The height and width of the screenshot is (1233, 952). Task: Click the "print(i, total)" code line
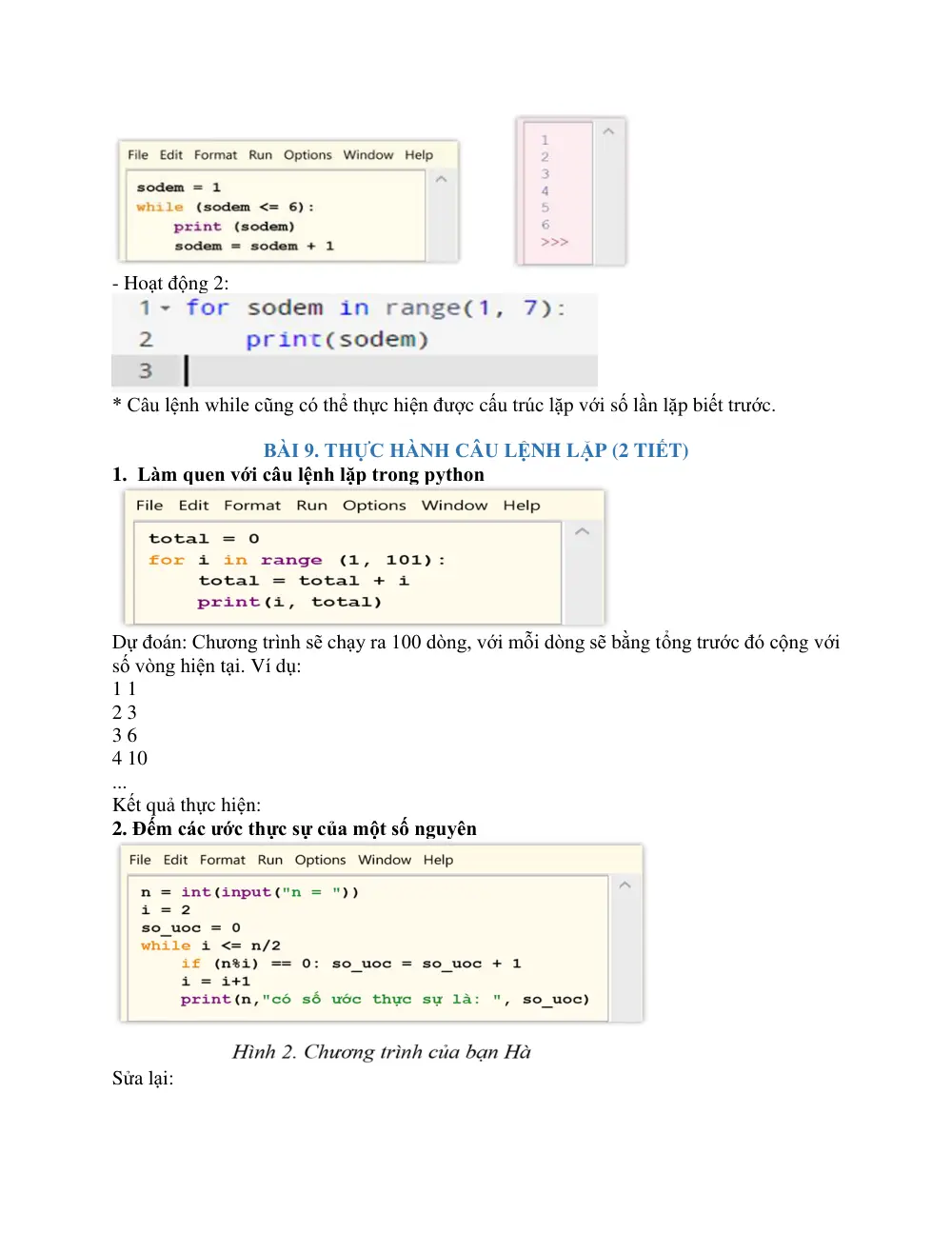(x=289, y=602)
